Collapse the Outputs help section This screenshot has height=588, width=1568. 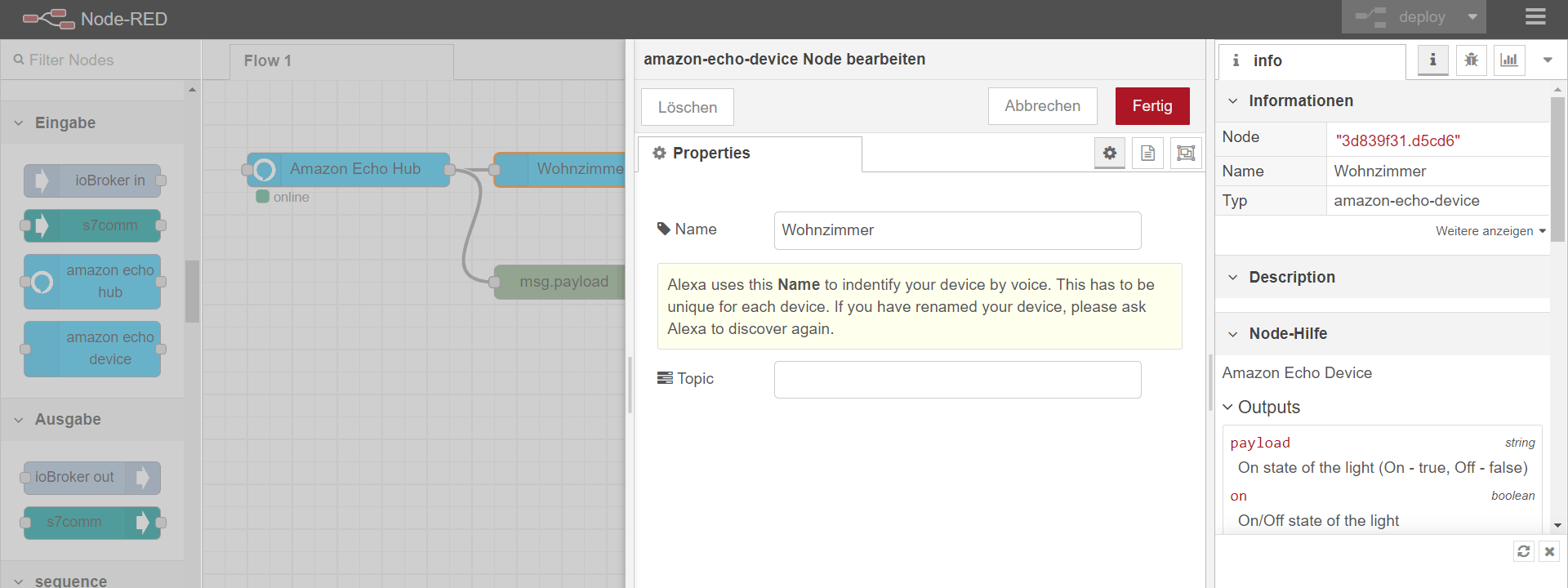tap(1261, 407)
